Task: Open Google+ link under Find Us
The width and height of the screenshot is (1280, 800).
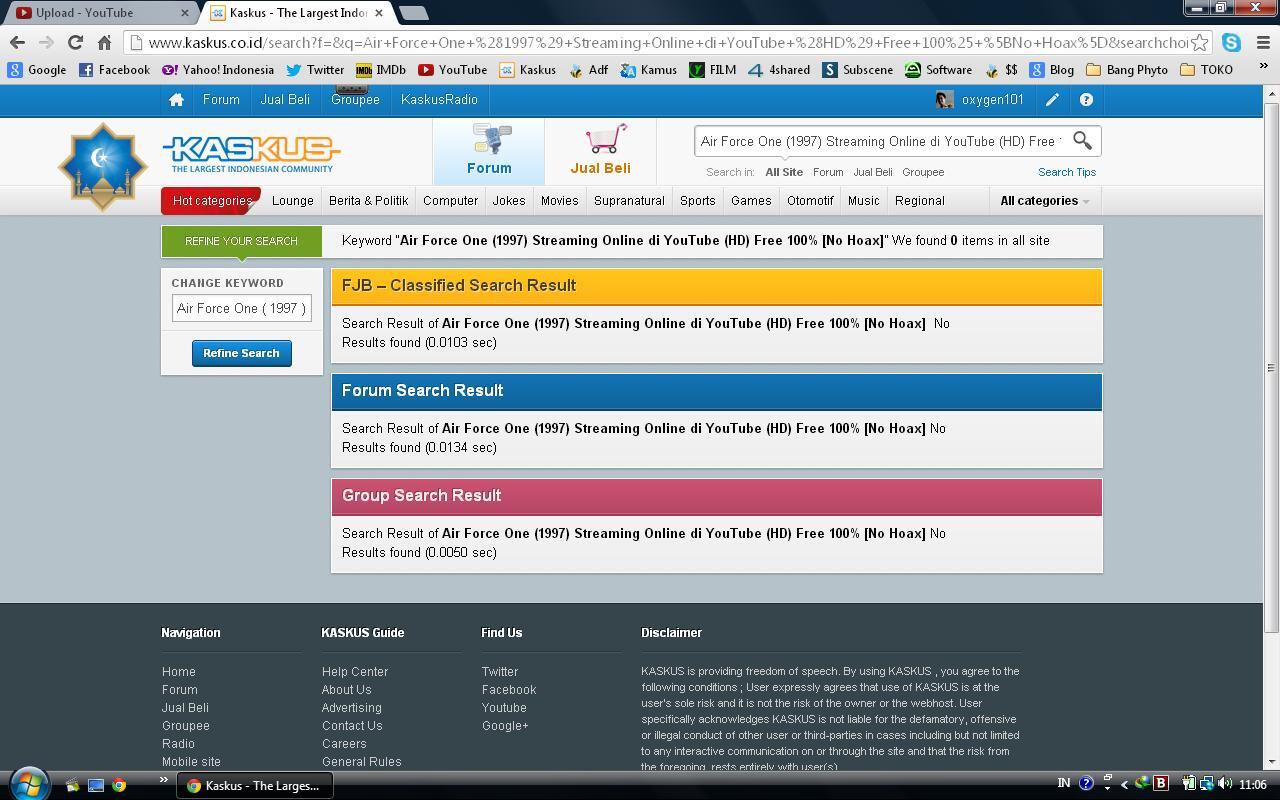Action: click(x=504, y=725)
